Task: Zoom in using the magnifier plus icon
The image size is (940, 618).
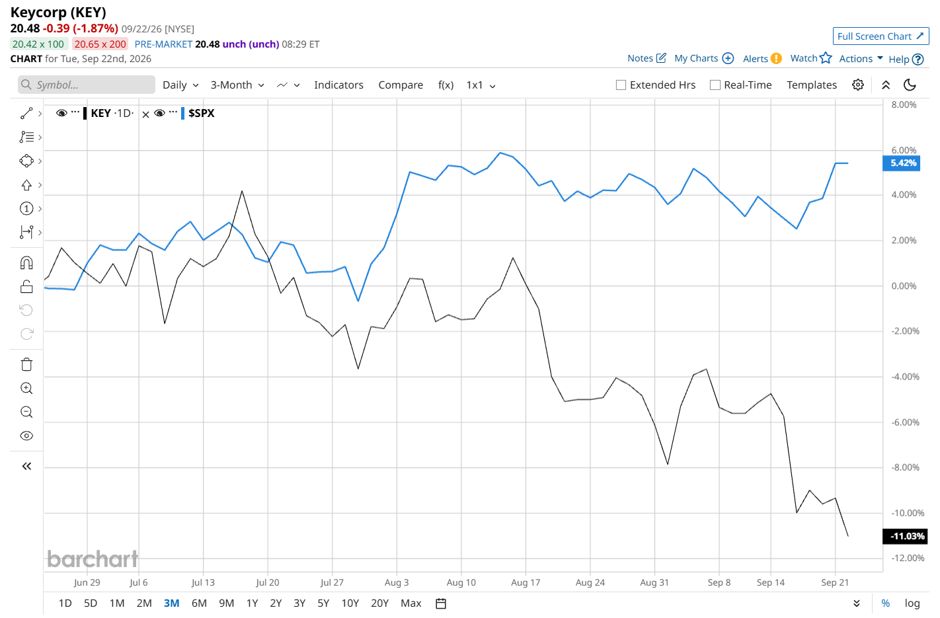Action: [26, 388]
